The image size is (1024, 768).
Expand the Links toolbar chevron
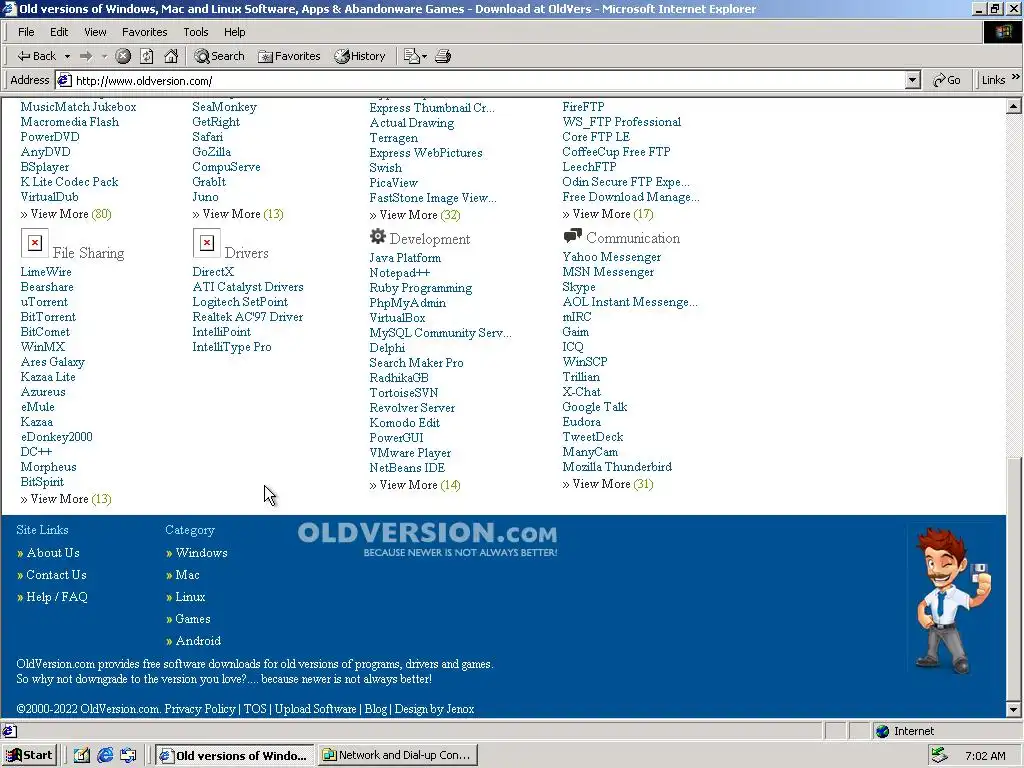pos(1016,77)
